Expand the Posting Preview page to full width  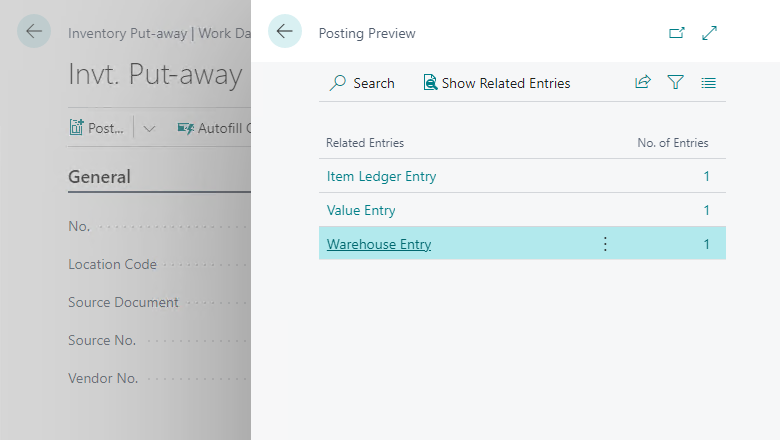[x=710, y=33]
